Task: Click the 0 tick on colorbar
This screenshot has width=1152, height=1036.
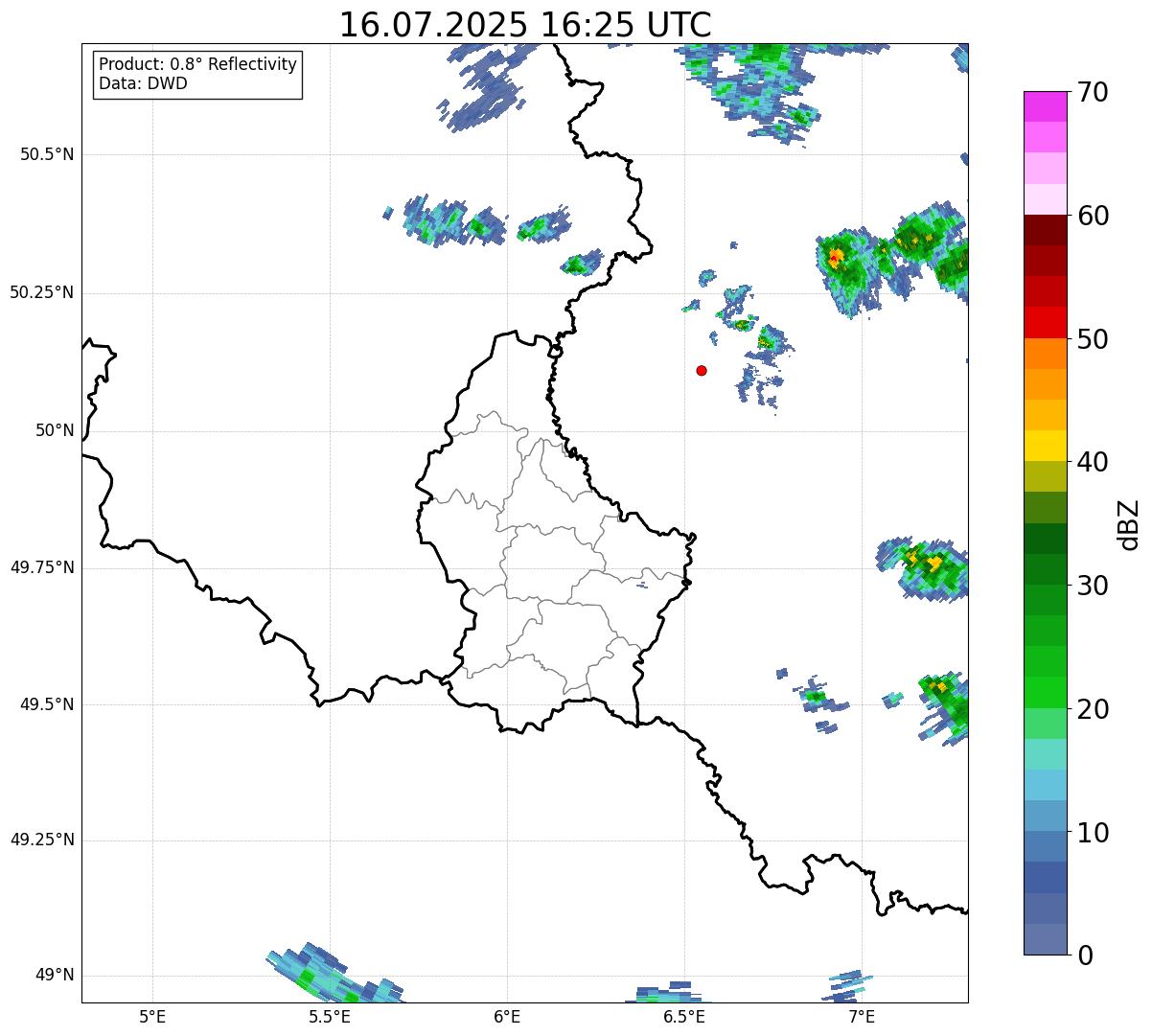Action: coord(1085,955)
